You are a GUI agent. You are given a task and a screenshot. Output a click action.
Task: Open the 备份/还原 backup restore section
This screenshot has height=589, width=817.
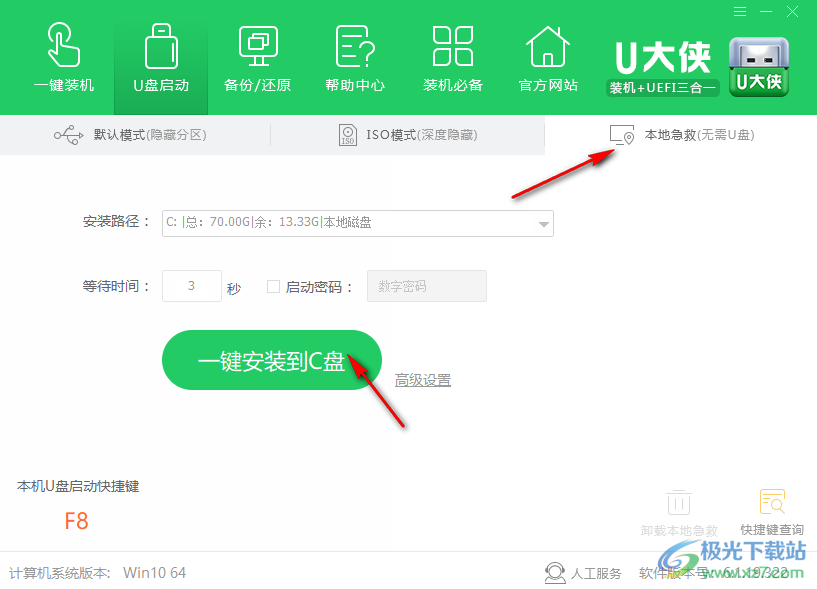(257, 57)
